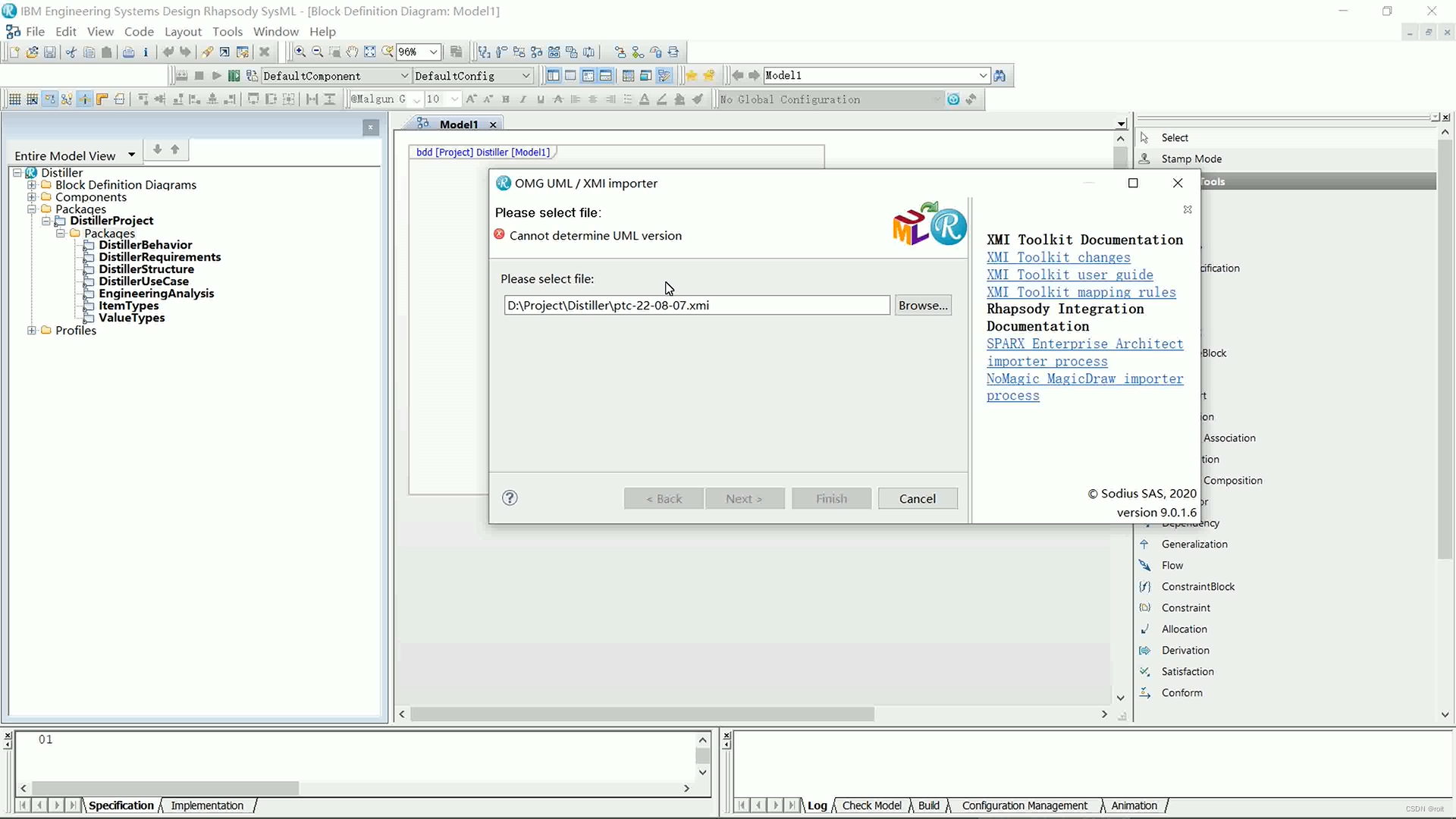1456x819 pixels.
Task: Expand the Components tree node
Action: click(32, 197)
